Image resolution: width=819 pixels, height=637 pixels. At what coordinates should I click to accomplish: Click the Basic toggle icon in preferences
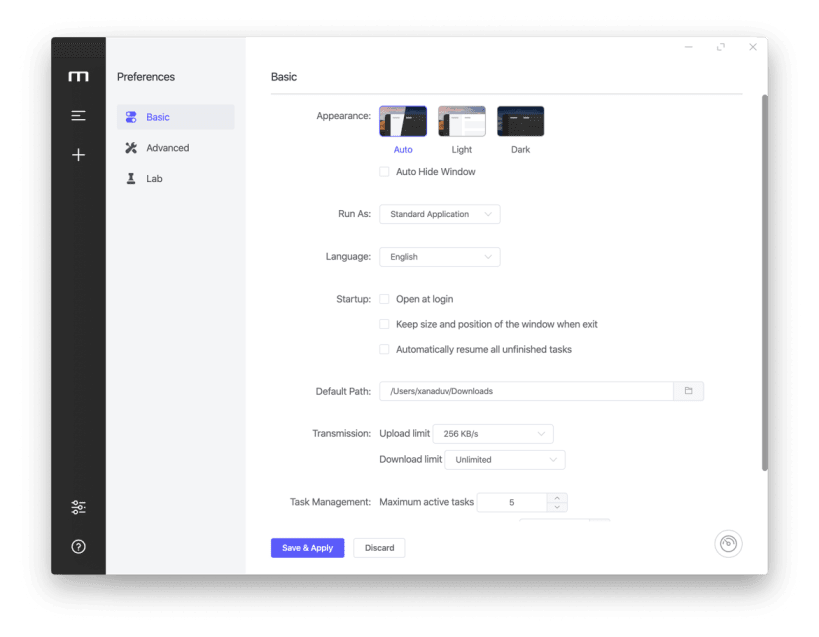[x=131, y=117]
